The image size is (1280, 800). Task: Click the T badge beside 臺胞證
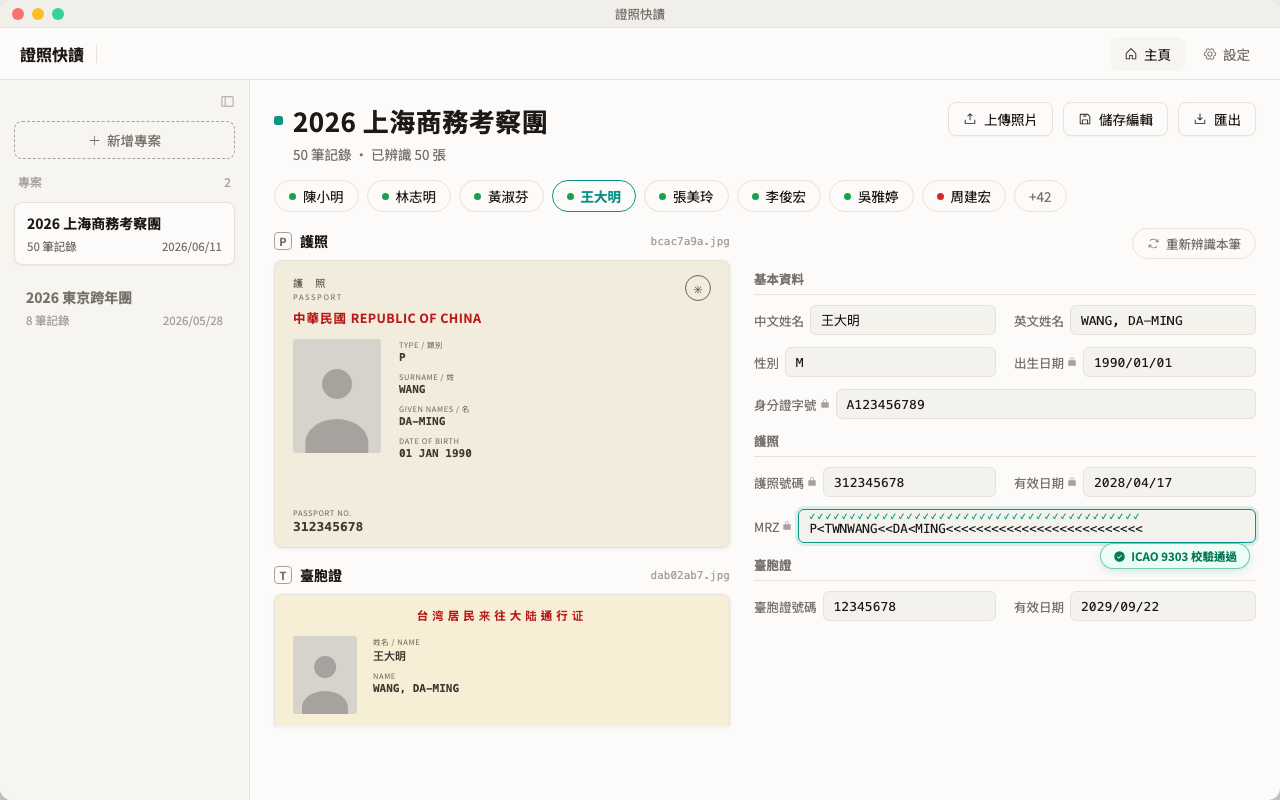click(x=283, y=575)
